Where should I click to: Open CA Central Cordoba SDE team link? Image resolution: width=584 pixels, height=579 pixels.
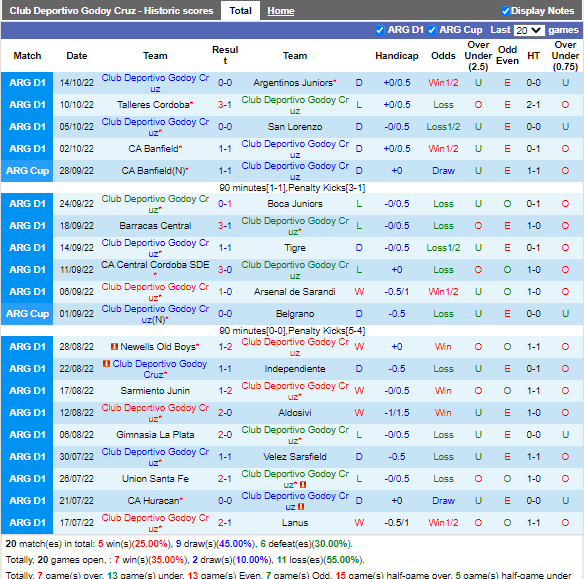click(x=155, y=265)
